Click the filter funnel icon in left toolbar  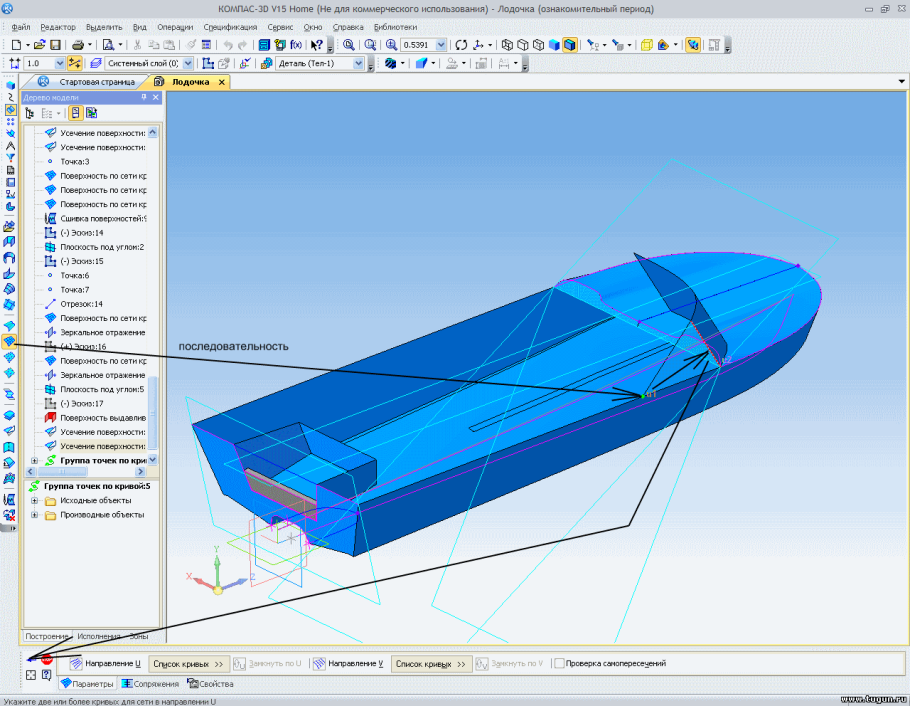tap(10, 158)
